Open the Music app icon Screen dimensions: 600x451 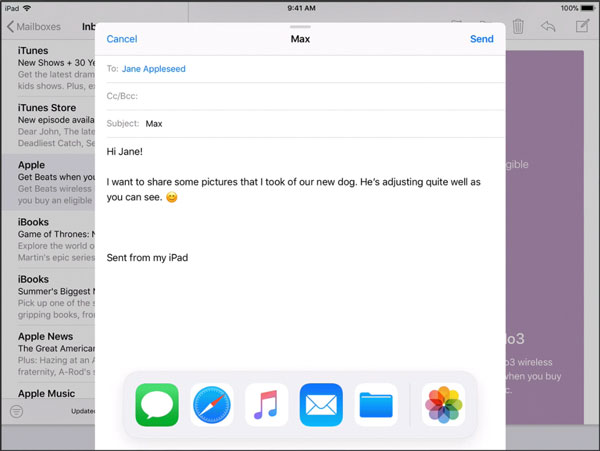point(266,405)
